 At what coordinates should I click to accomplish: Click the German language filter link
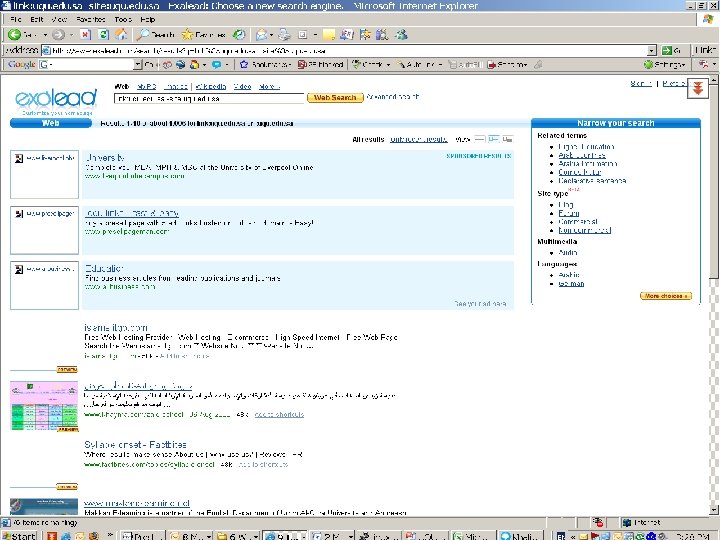(571, 284)
